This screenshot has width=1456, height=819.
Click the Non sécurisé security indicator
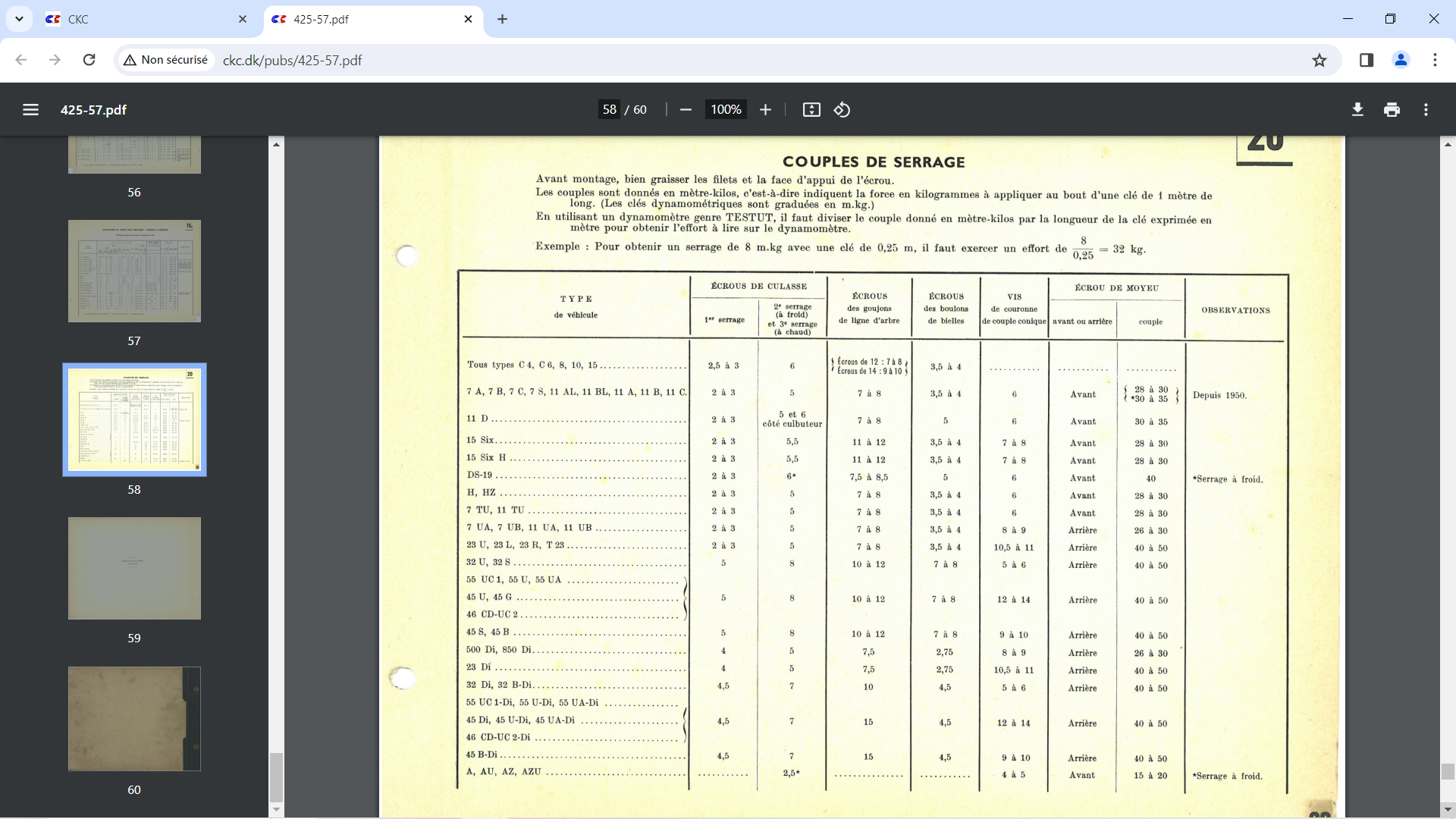pyautogui.click(x=166, y=60)
